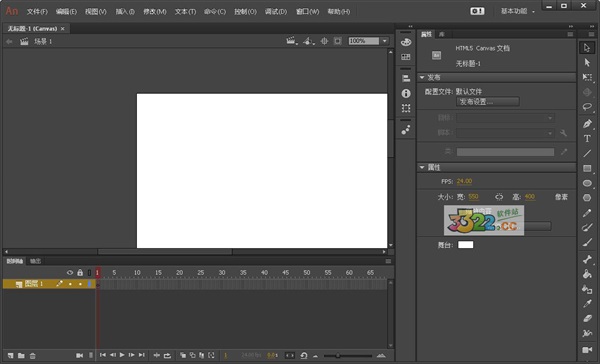This screenshot has width=600, height=364.
Task: Open the 文件(F) menu
Action: pos(37,11)
